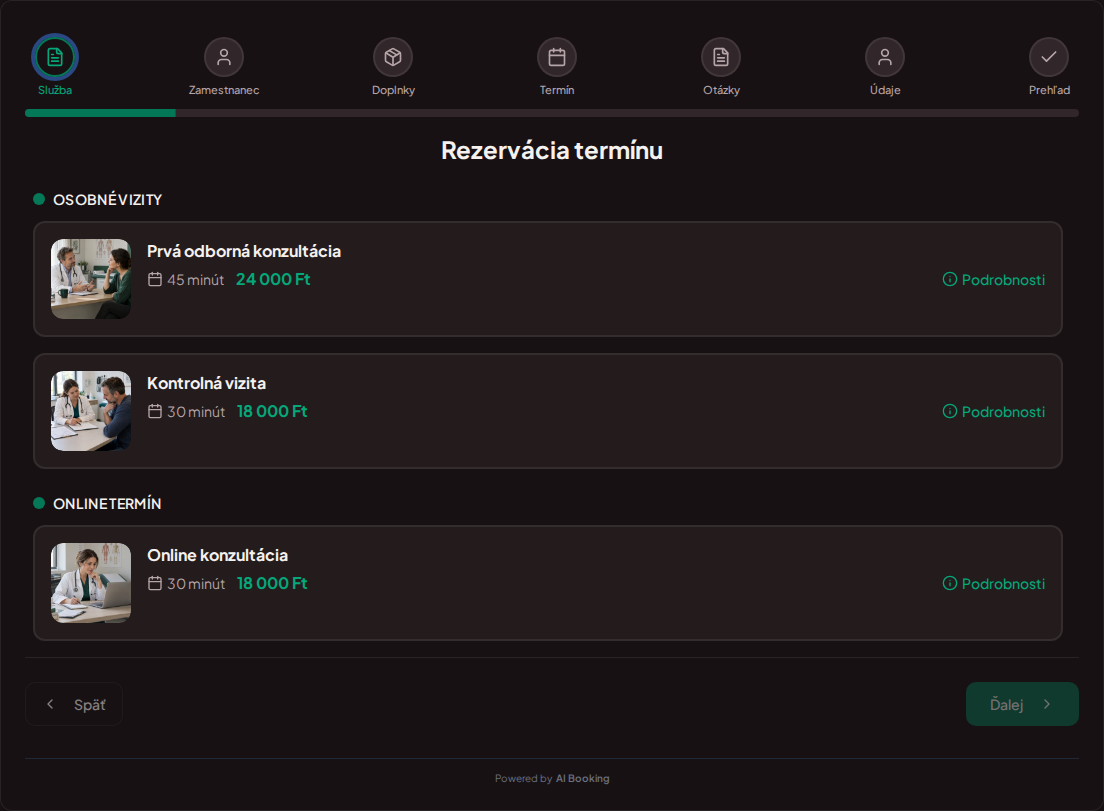1104x811 pixels.
Task: Open the AI Booking footer link
Action: click(582, 779)
